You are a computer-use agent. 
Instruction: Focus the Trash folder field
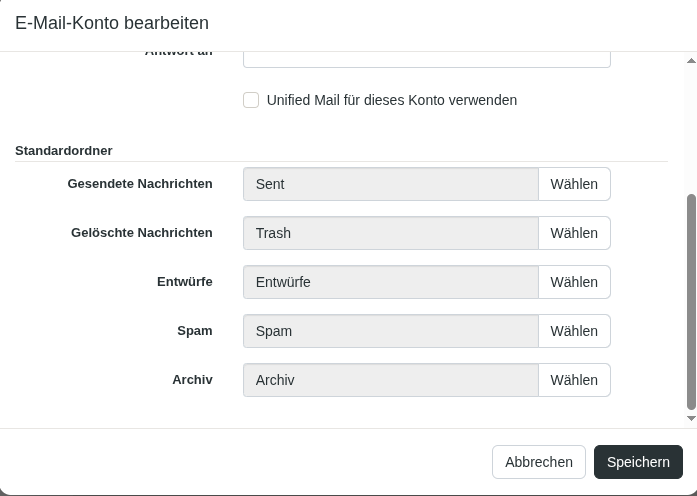[x=391, y=233]
